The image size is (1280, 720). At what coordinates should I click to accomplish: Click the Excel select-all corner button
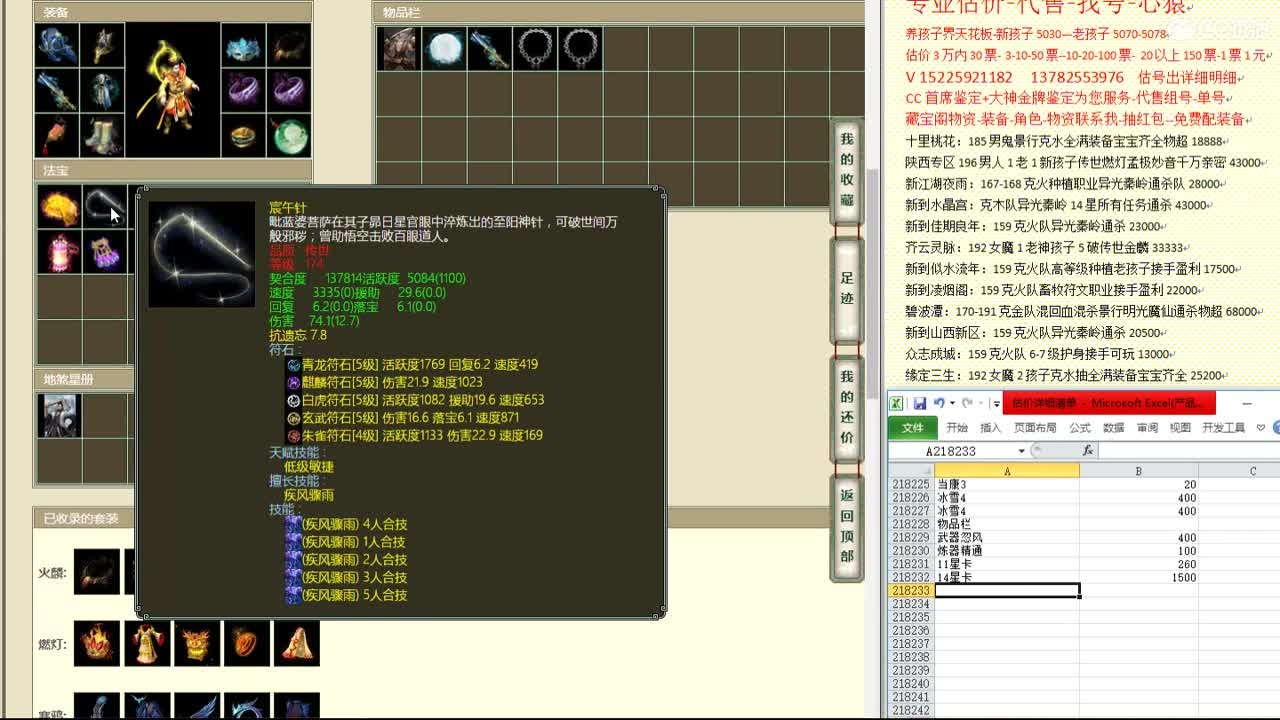pyautogui.click(x=911, y=471)
